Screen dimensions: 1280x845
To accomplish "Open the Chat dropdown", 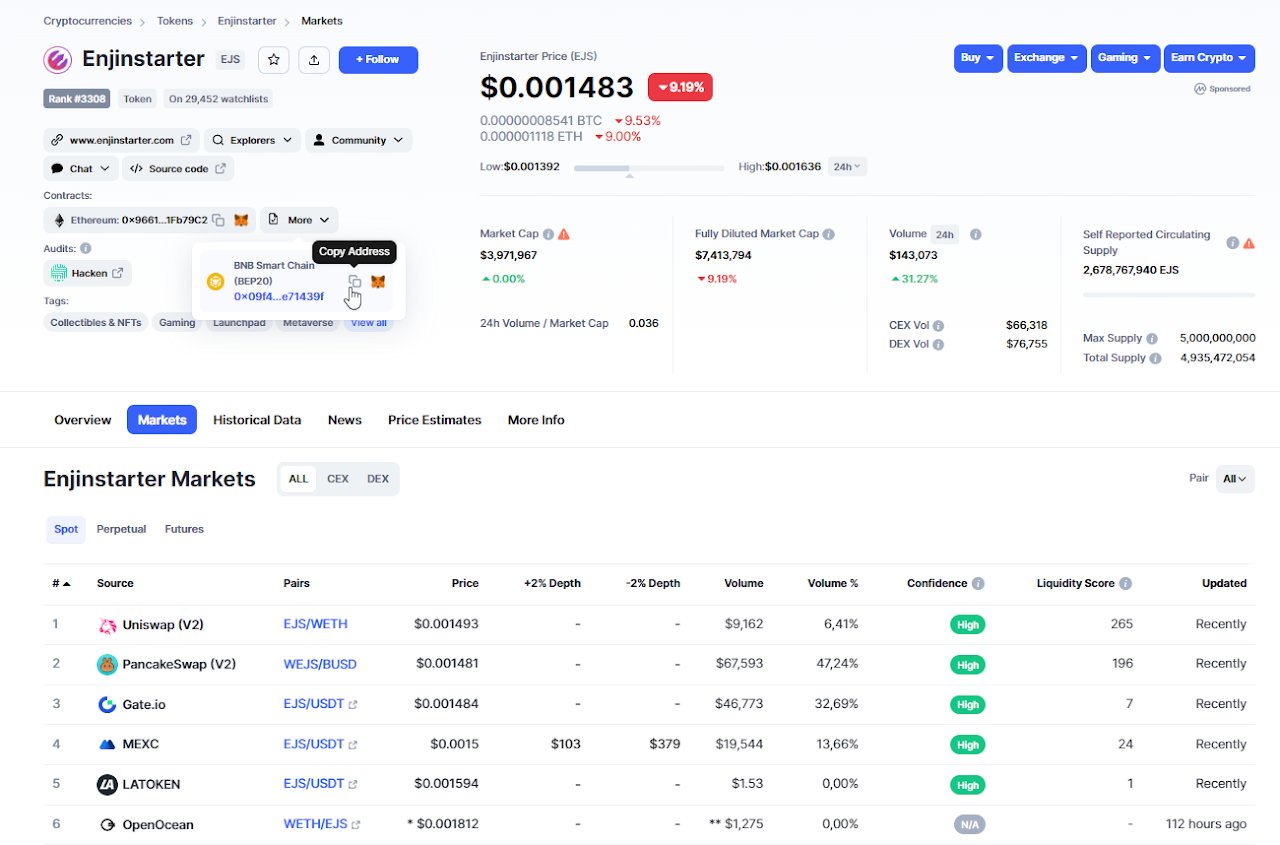I will 81,169.
